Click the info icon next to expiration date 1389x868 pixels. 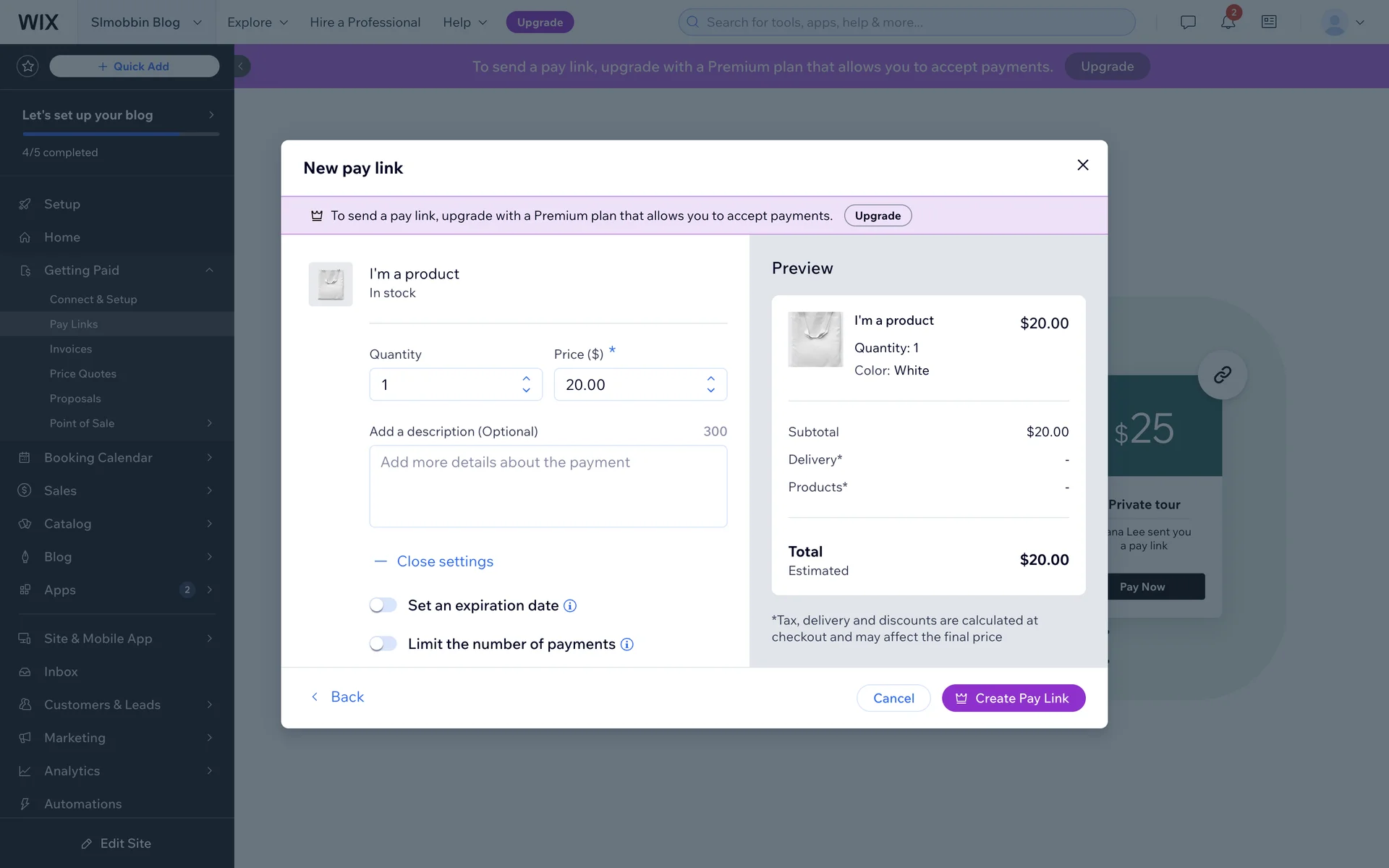[570, 606]
